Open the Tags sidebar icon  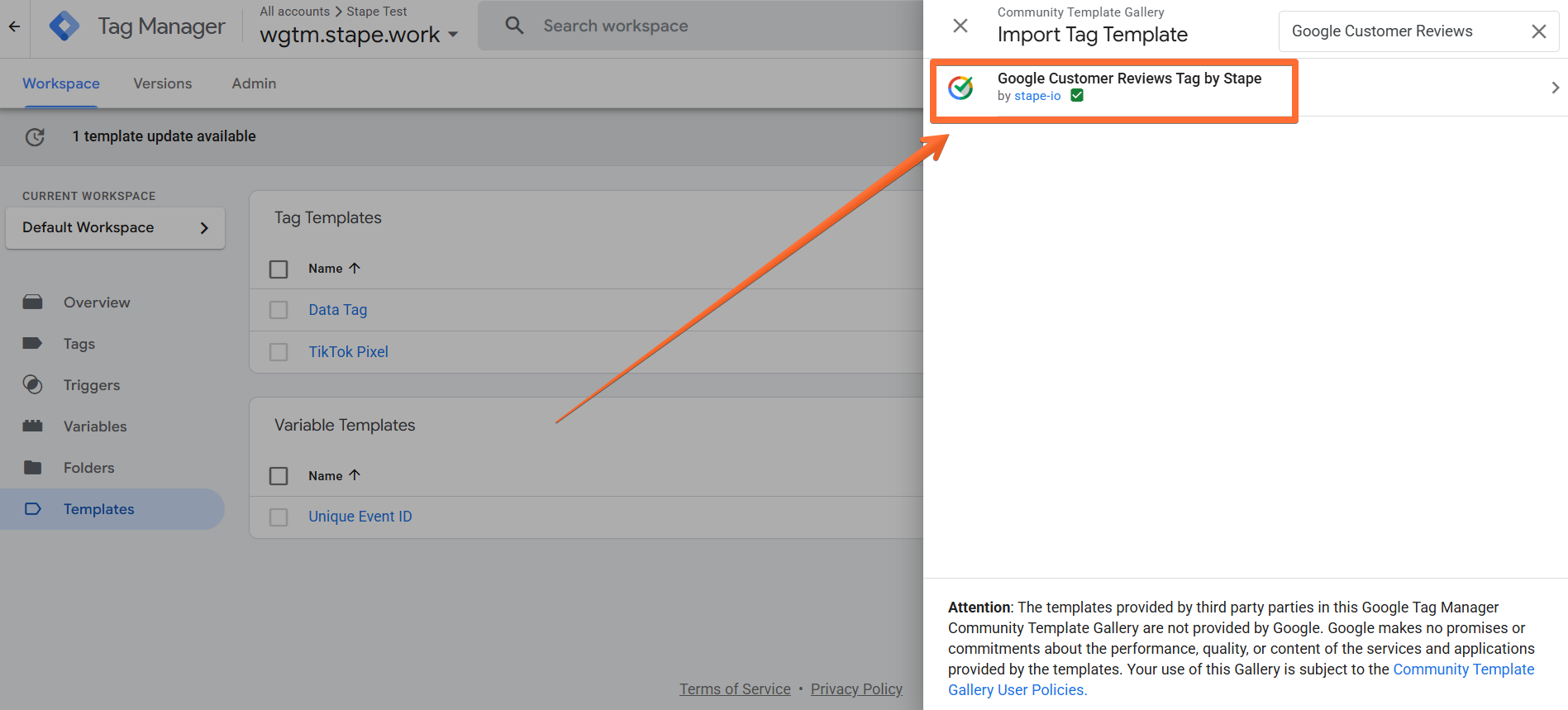(x=33, y=344)
